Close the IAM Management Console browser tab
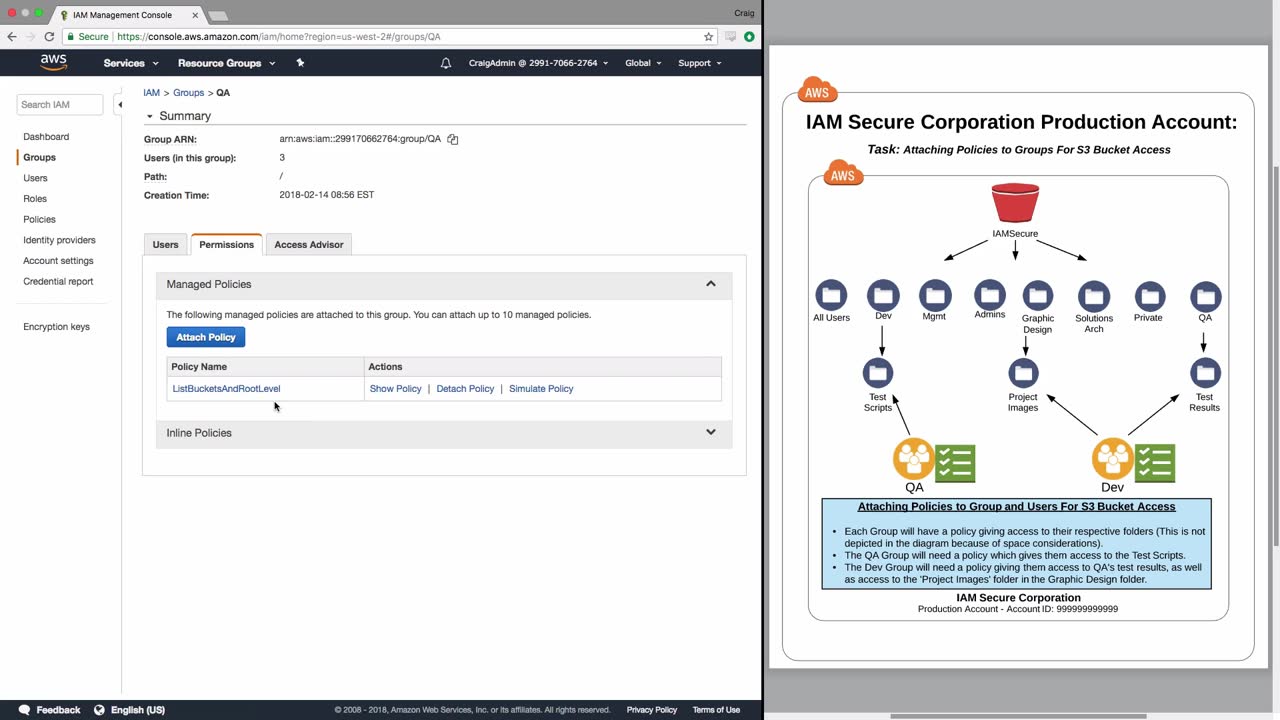 click(x=195, y=15)
